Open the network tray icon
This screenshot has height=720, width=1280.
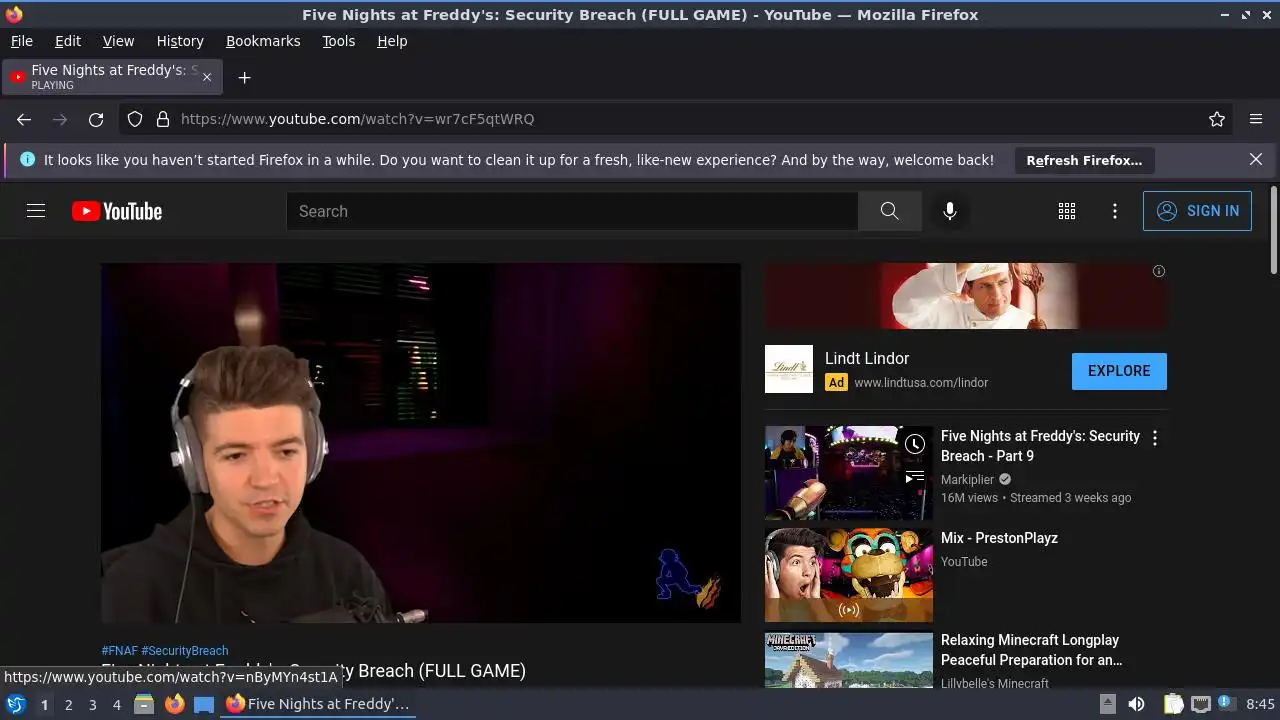pyautogui.click(x=1201, y=704)
